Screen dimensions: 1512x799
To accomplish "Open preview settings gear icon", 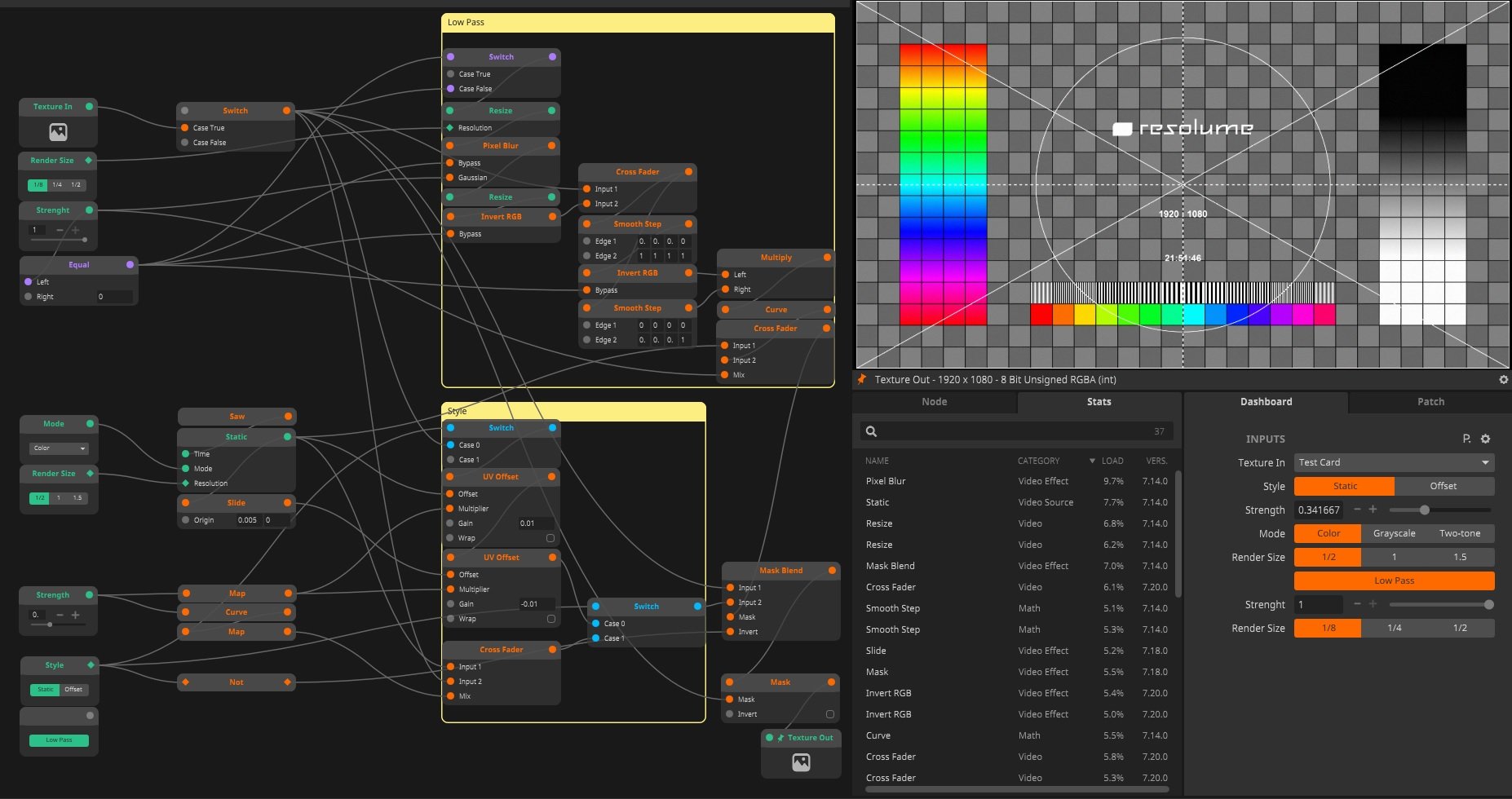I will click(x=1503, y=380).
